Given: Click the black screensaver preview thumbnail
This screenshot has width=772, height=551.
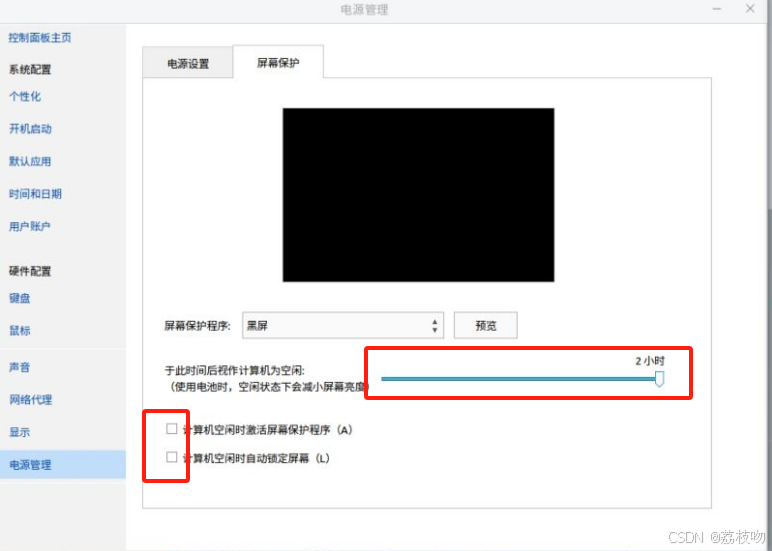Looking at the screenshot, I should tap(418, 195).
